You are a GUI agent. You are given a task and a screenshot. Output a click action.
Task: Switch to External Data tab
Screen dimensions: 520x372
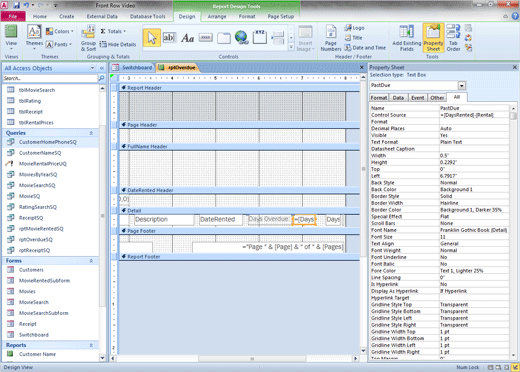[102, 16]
